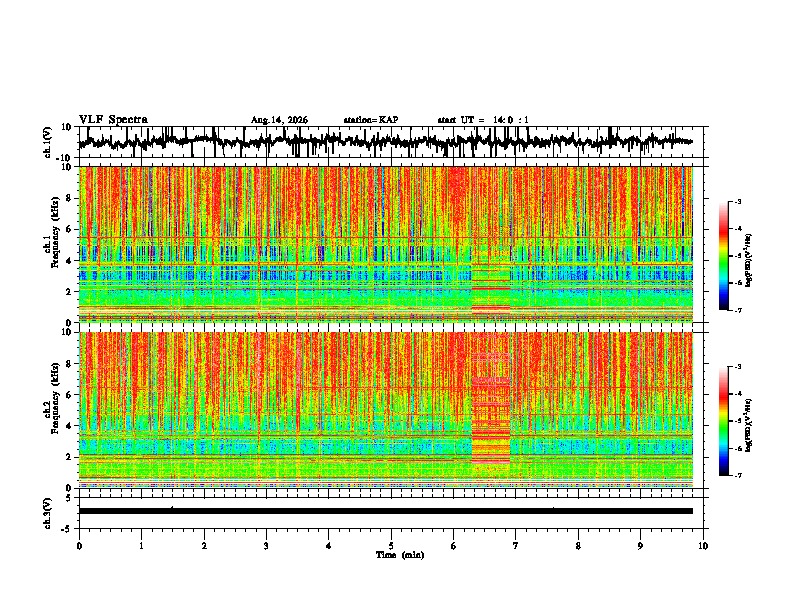Screen dimensions: 792x612
Task: Click the 9 minute tick label
Action: tap(640, 546)
